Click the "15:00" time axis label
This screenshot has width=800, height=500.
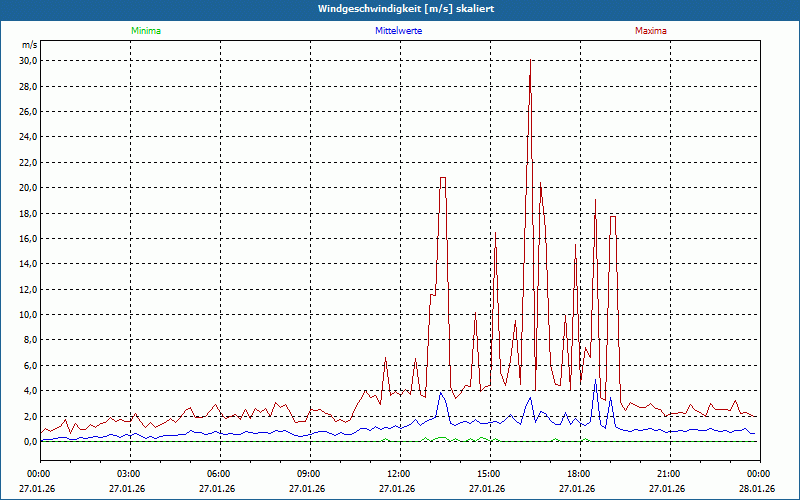490,474
